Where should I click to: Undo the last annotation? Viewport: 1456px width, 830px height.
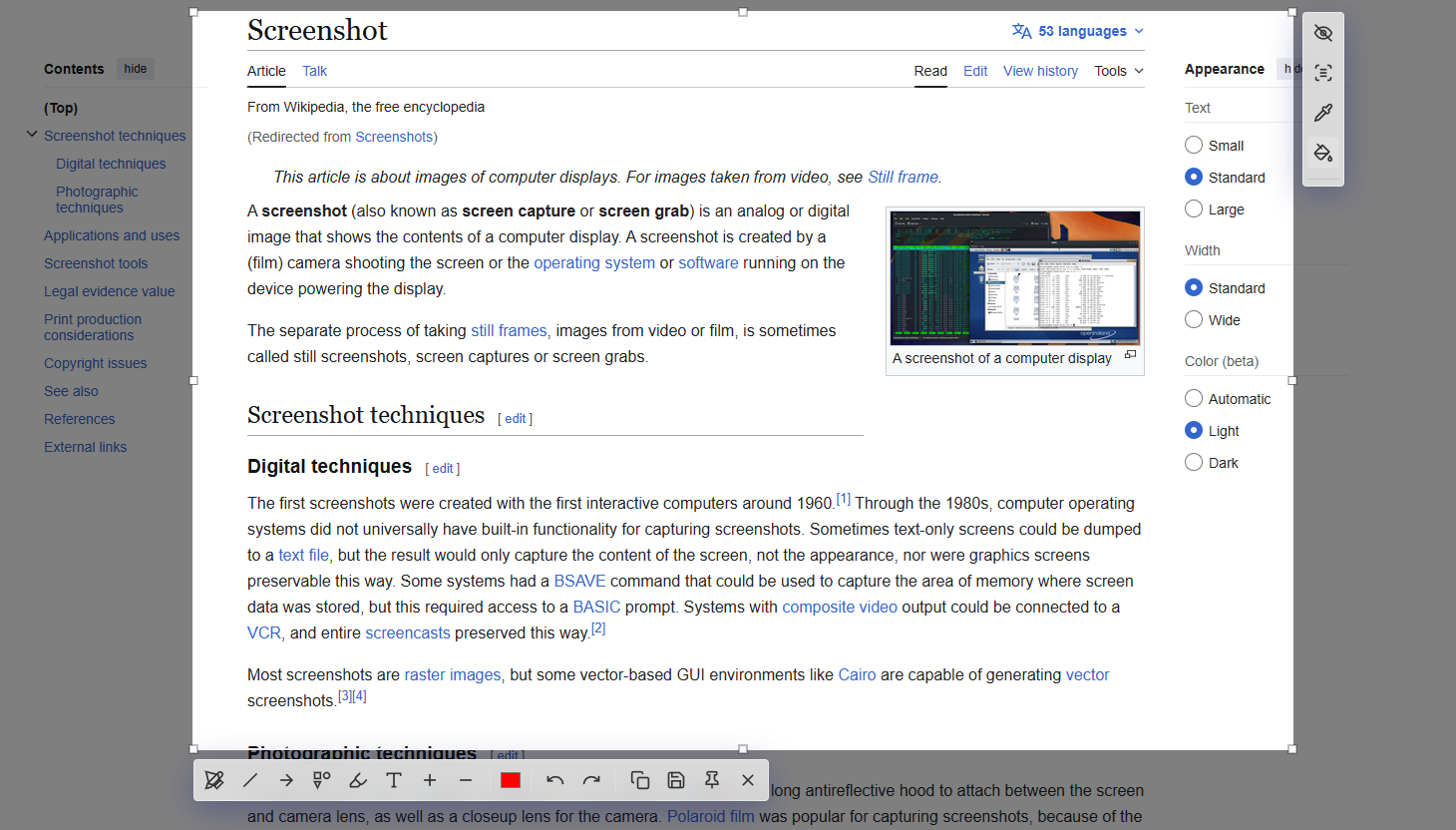[x=554, y=780]
